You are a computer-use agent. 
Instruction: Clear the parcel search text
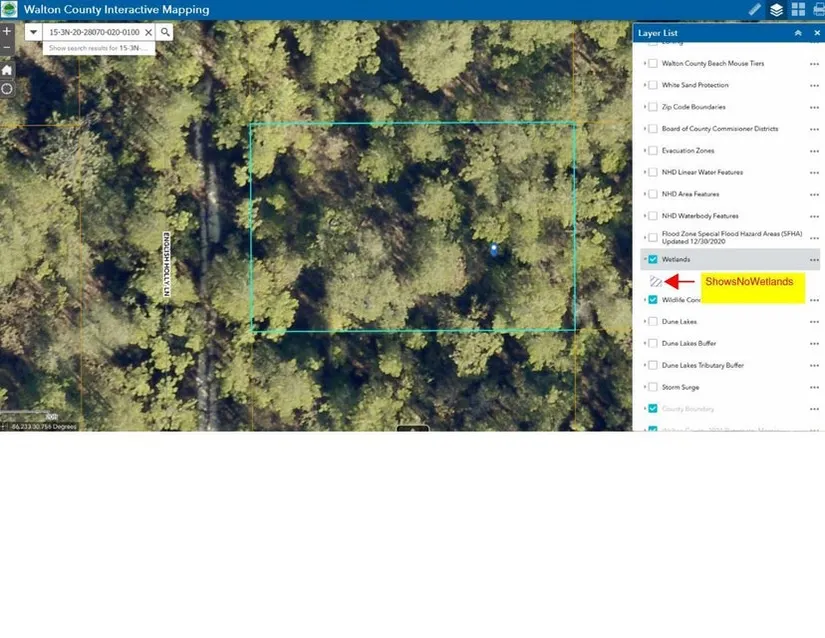click(x=148, y=32)
